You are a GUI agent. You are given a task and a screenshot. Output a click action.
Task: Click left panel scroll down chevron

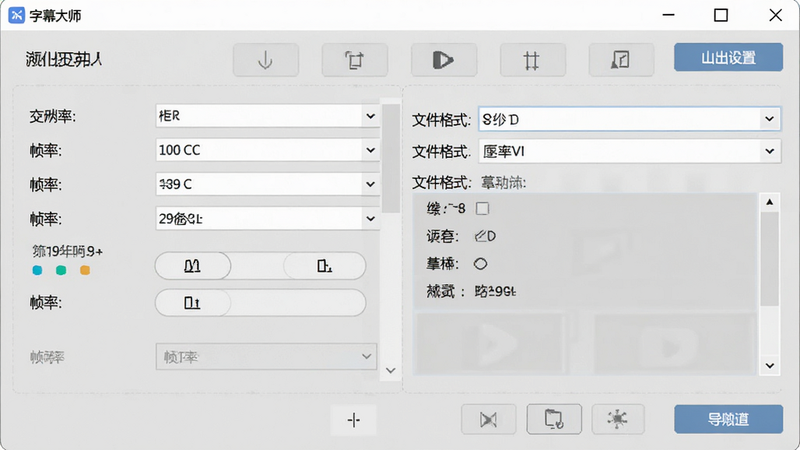pos(391,370)
